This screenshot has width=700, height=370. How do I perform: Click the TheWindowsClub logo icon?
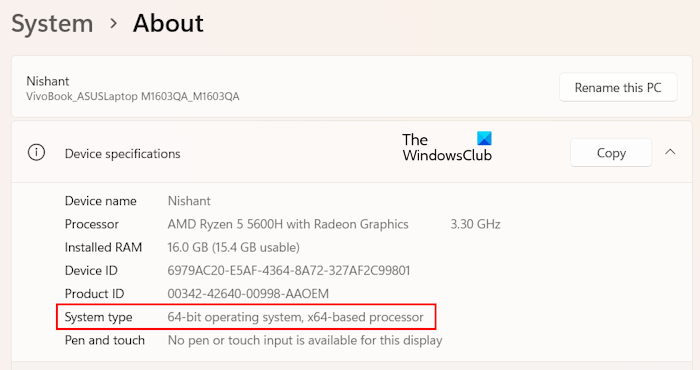click(x=484, y=138)
